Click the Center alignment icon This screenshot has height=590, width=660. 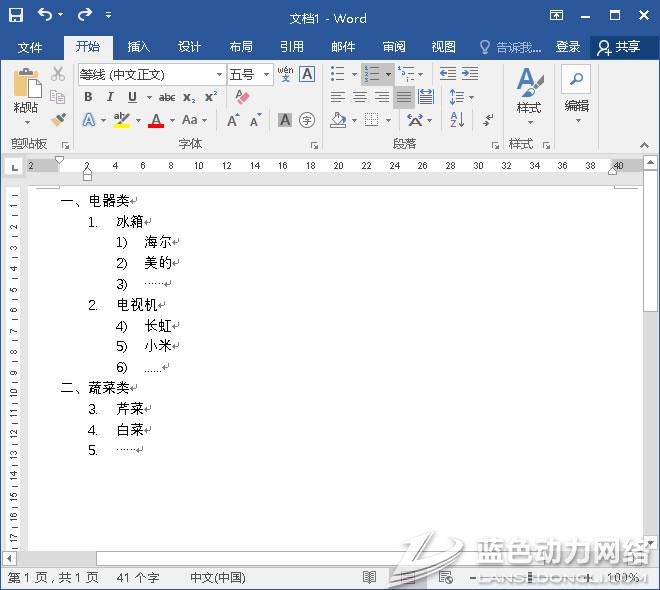(x=360, y=97)
